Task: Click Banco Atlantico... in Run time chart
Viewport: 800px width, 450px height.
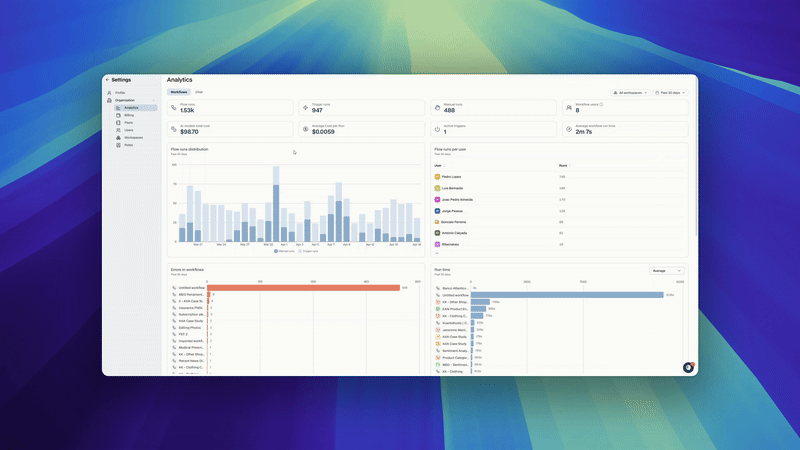Action: pyautogui.click(x=455, y=288)
